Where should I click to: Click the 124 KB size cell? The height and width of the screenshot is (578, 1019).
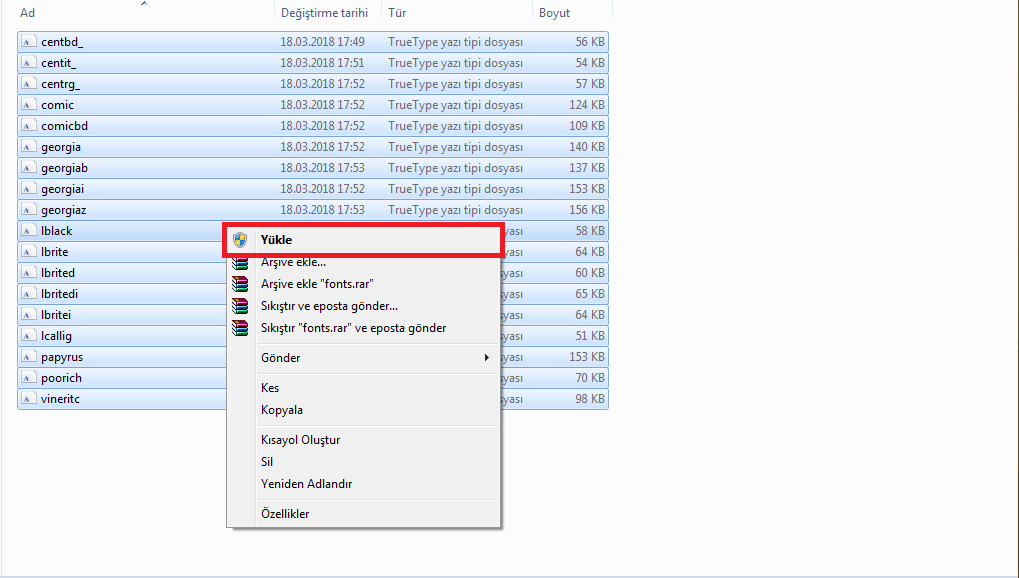[x=587, y=105]
